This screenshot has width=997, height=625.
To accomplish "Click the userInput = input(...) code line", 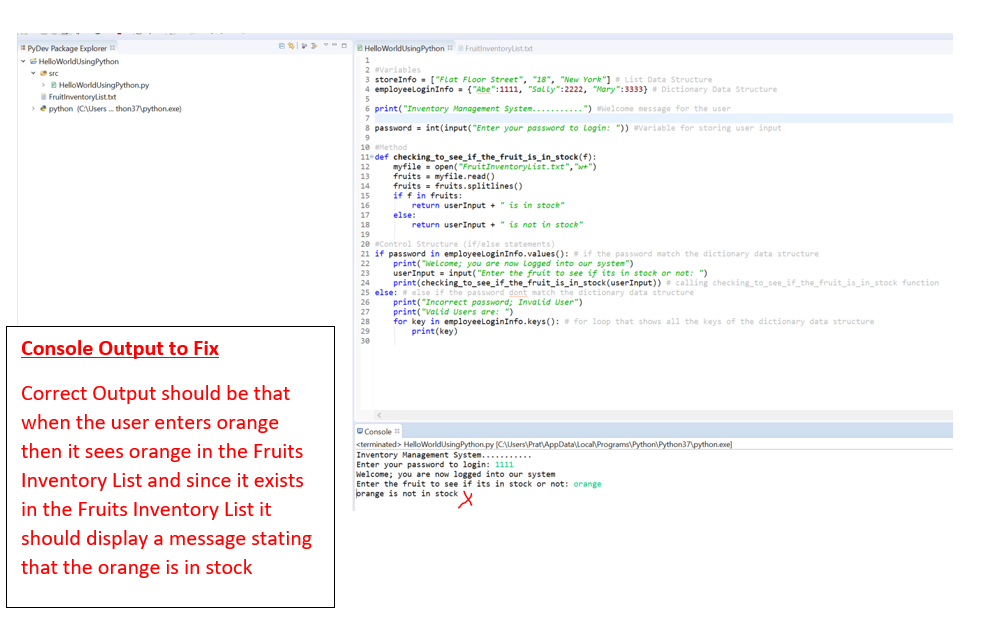I will 550,273.
